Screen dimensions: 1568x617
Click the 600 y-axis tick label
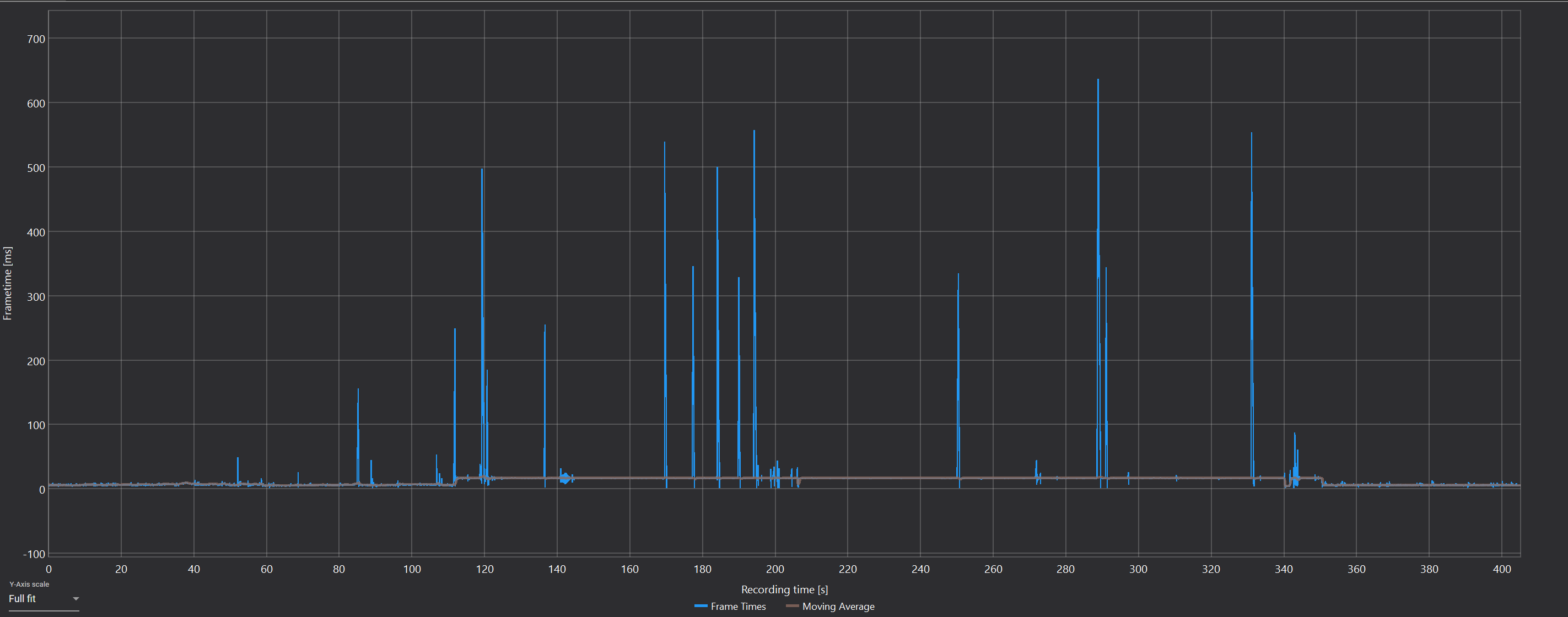(x=36, y=104)
